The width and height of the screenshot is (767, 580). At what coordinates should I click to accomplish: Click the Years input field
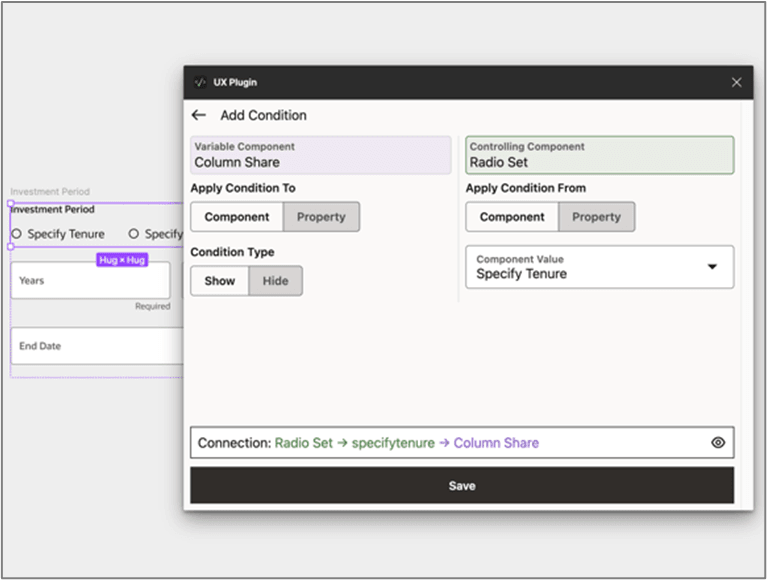point(90,280)
